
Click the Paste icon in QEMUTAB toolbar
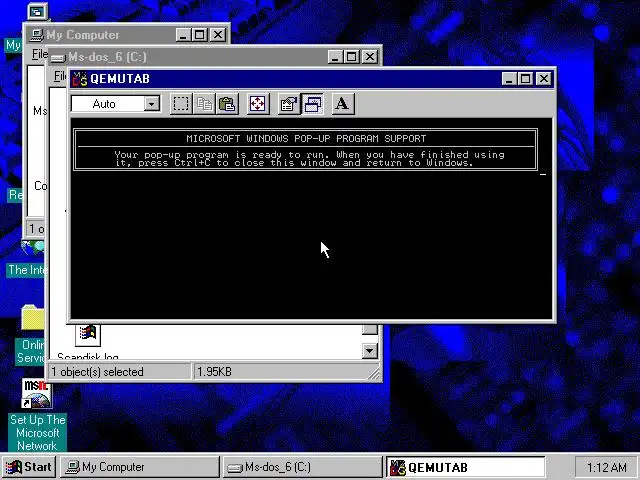coord(227,104)
